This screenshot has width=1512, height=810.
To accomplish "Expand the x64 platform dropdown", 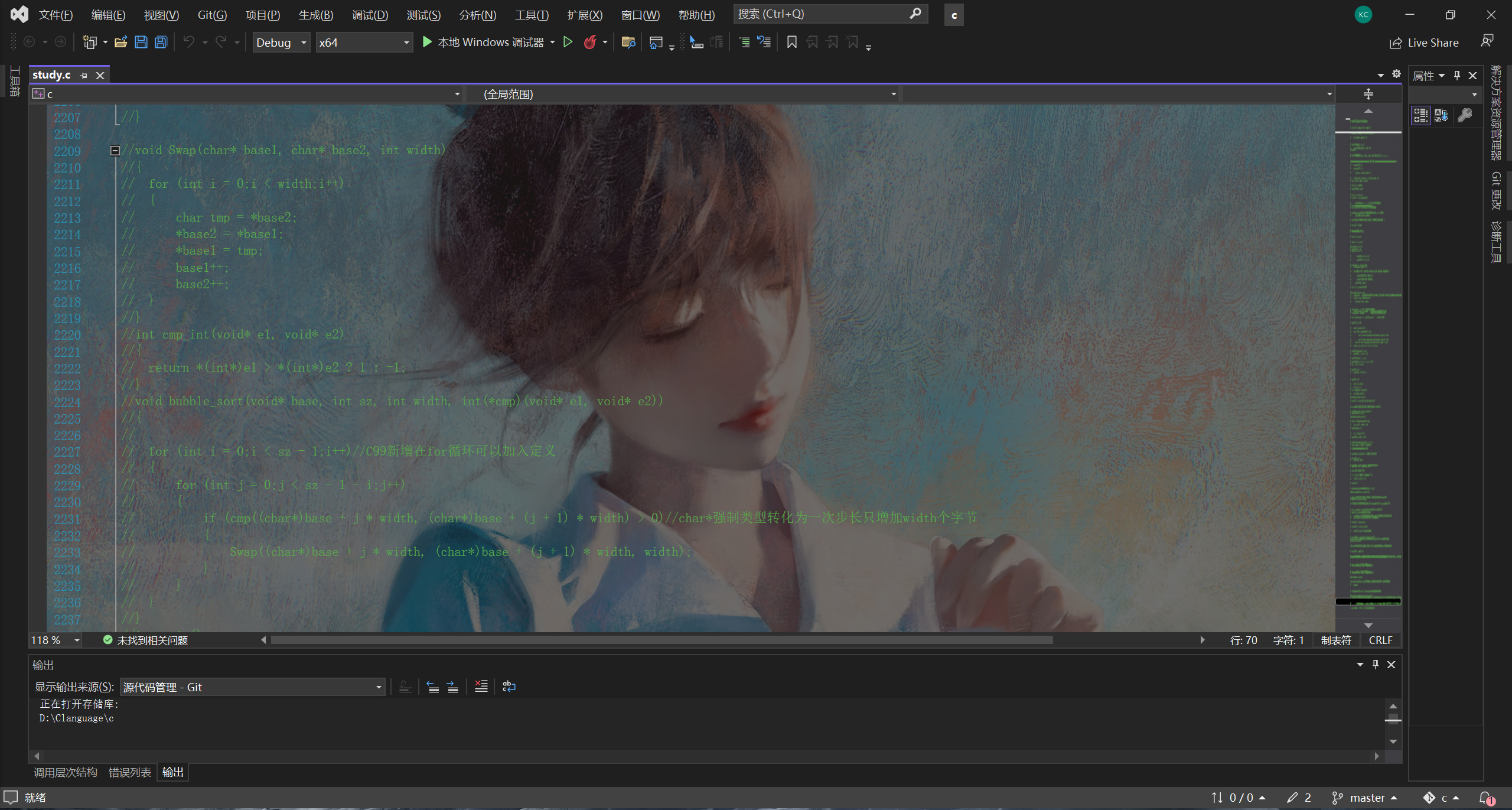I will coord(406,43).
